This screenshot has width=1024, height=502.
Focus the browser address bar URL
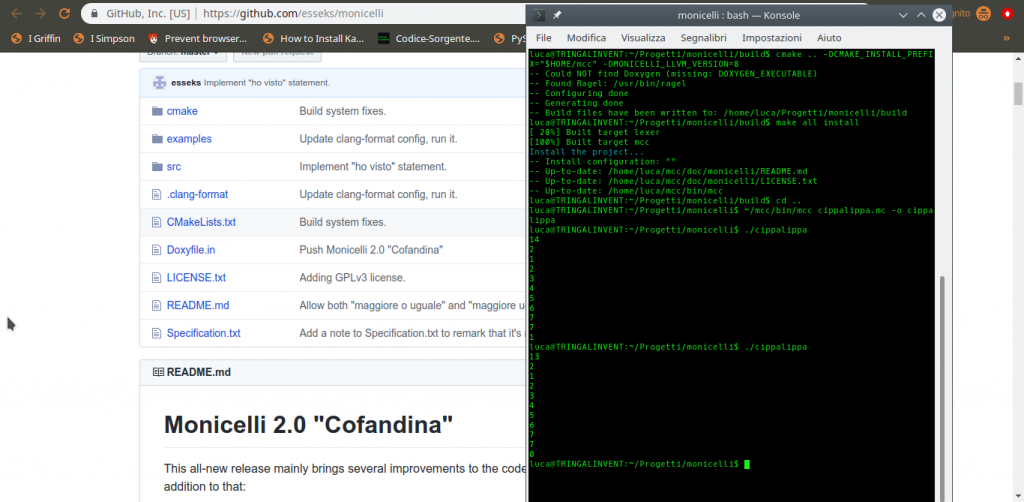tap(293, 13)
